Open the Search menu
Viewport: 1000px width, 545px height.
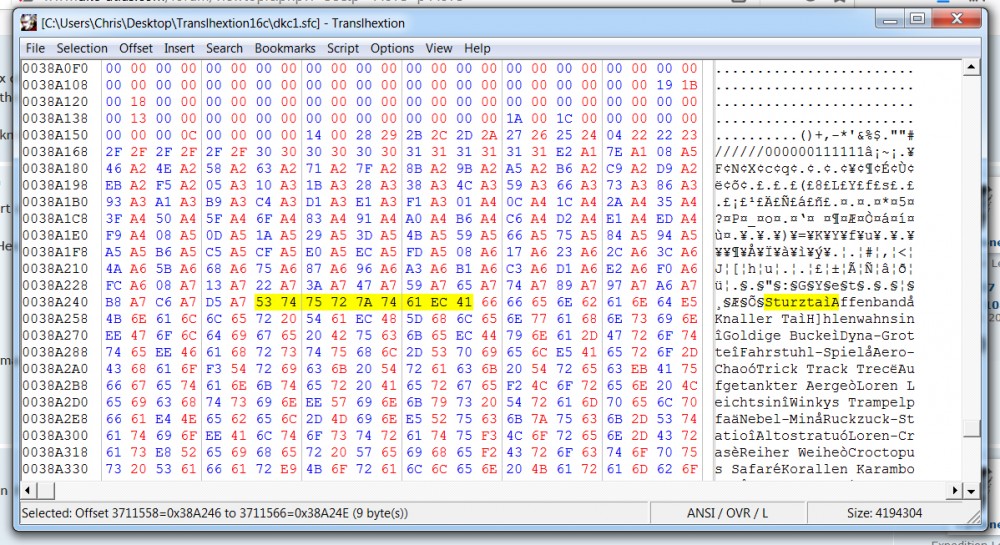[224, 48]
